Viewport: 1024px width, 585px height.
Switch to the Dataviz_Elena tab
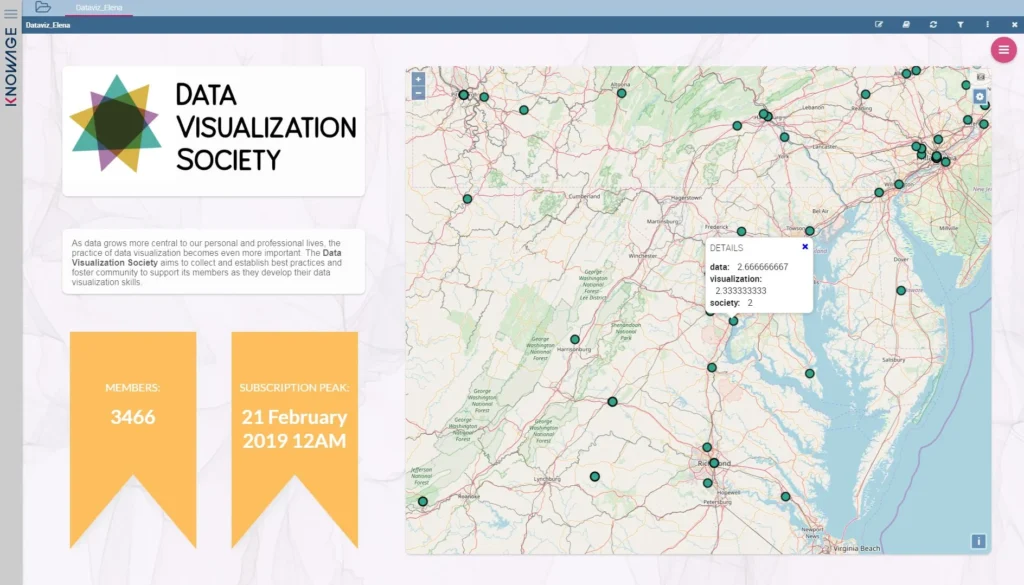[98, 7]
